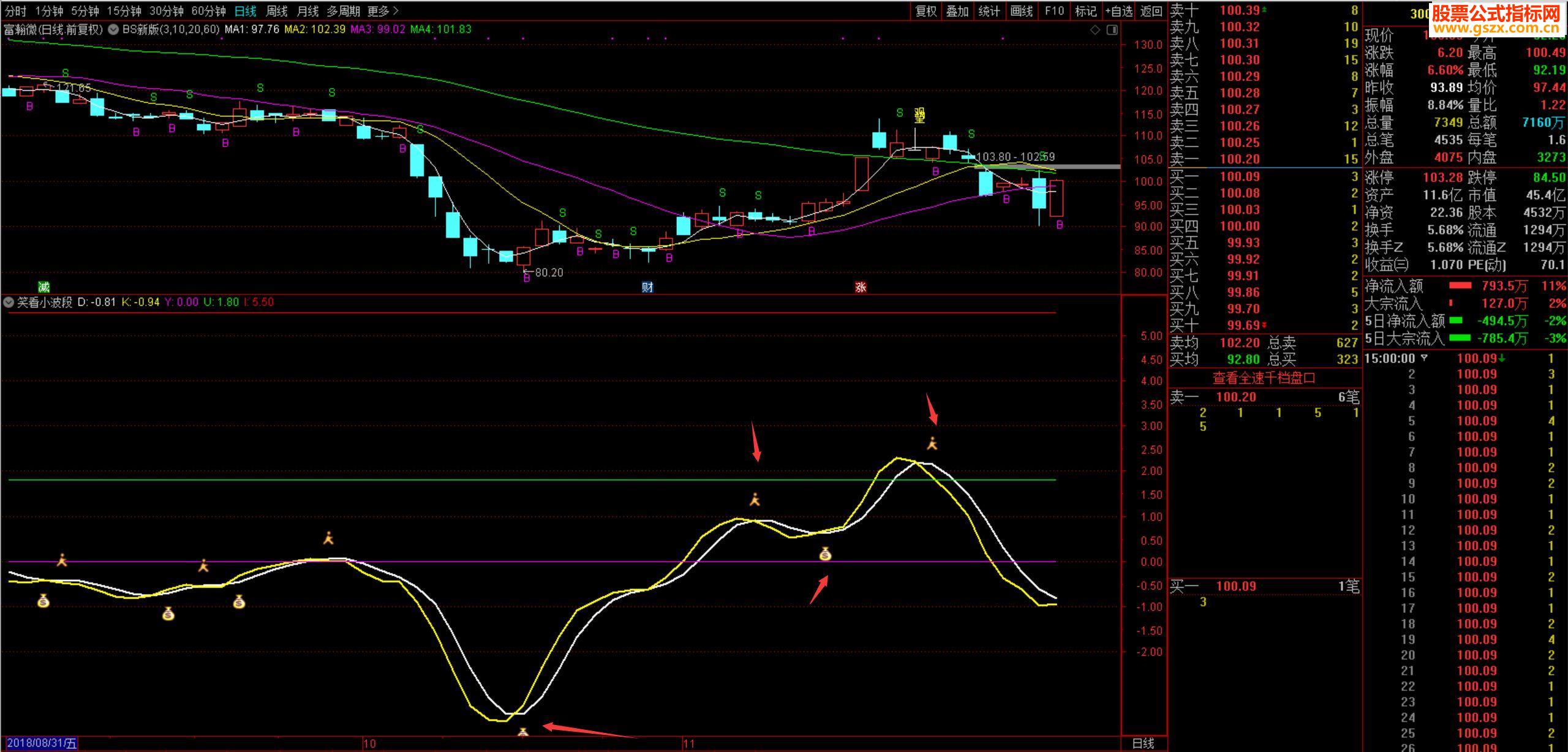Click money bag signal near zero line in November
This screenshot has height=752, width=1568.
(x=826, y=554)
